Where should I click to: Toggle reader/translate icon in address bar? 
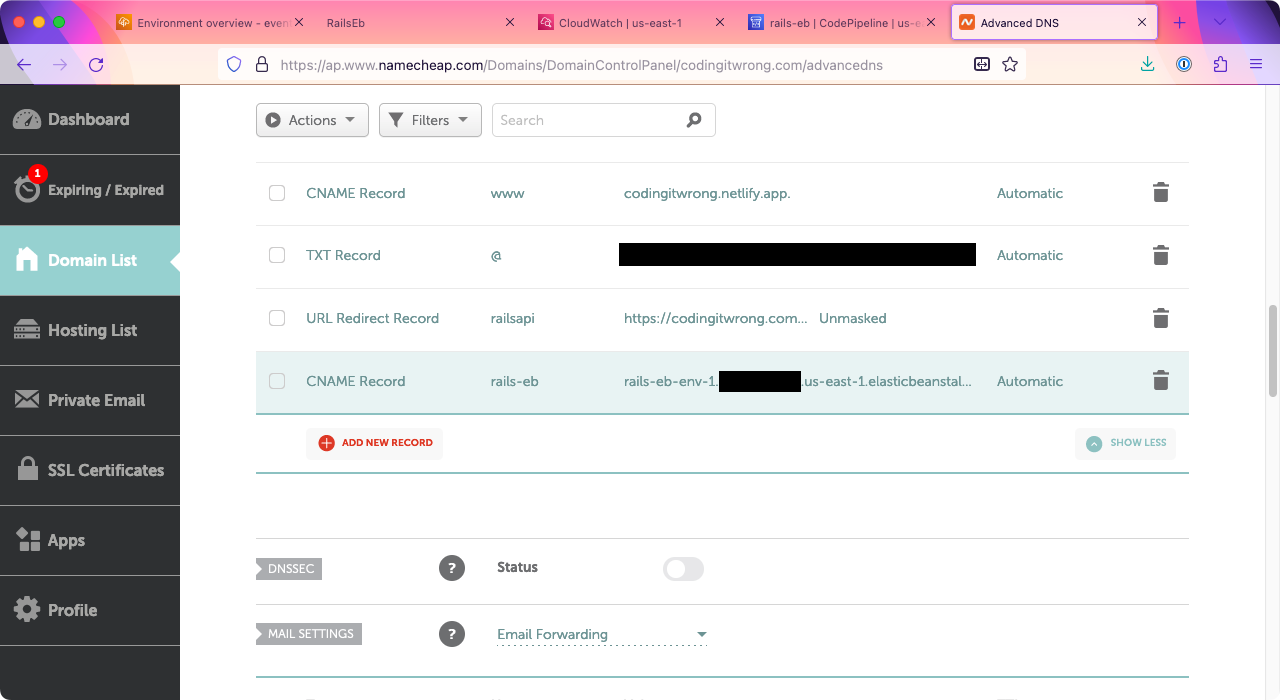coord(982,64)
